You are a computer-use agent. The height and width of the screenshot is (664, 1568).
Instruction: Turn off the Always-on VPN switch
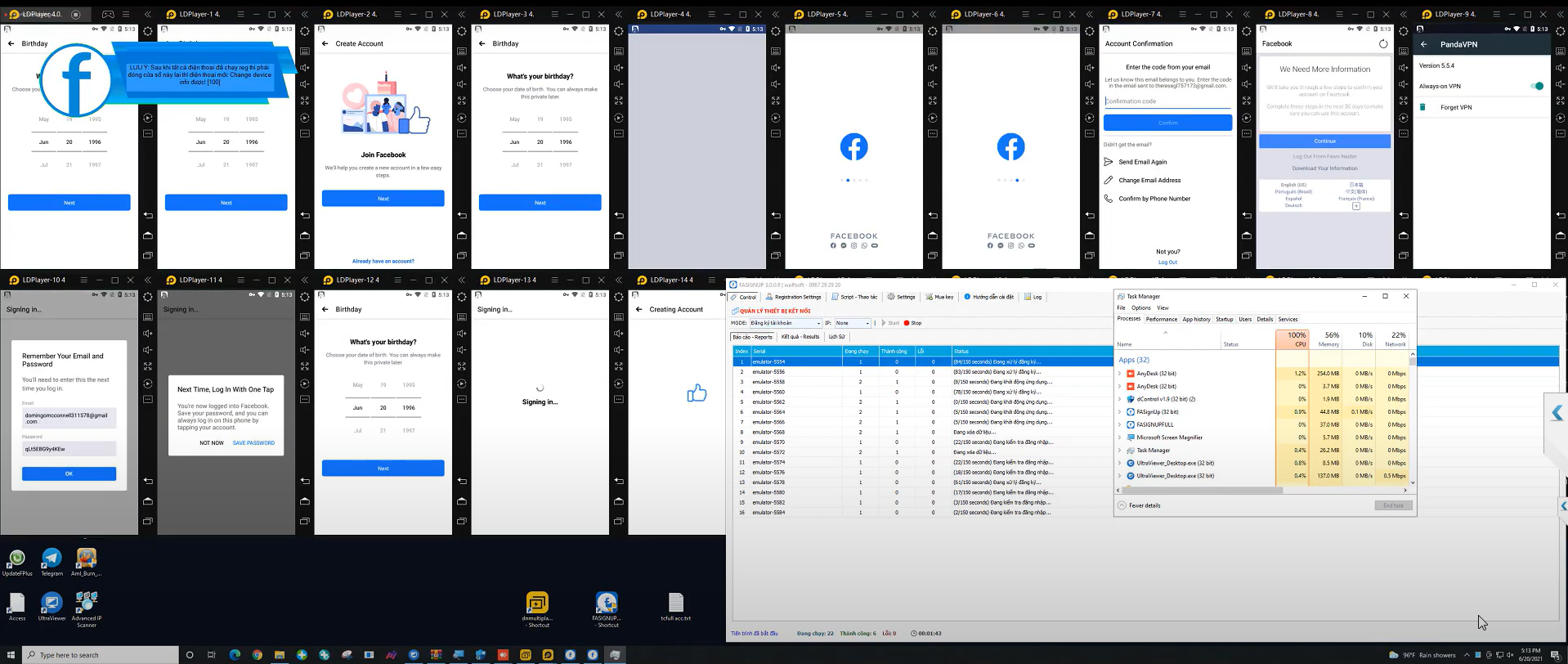[x=1537, y=86]
